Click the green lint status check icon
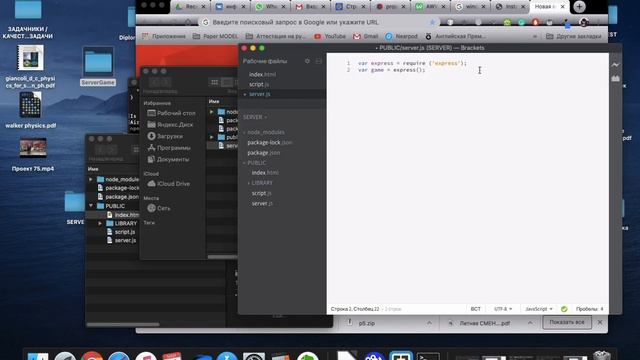Screen dimensions: 640x360 tap(564, 309)
